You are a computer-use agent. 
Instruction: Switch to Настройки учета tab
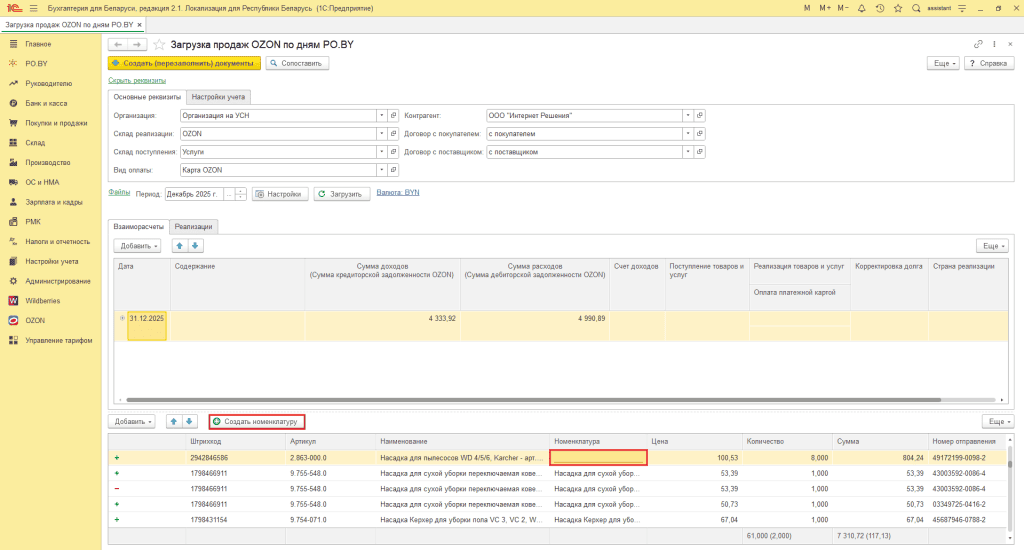pyautogui.click(x=218, y=97)
